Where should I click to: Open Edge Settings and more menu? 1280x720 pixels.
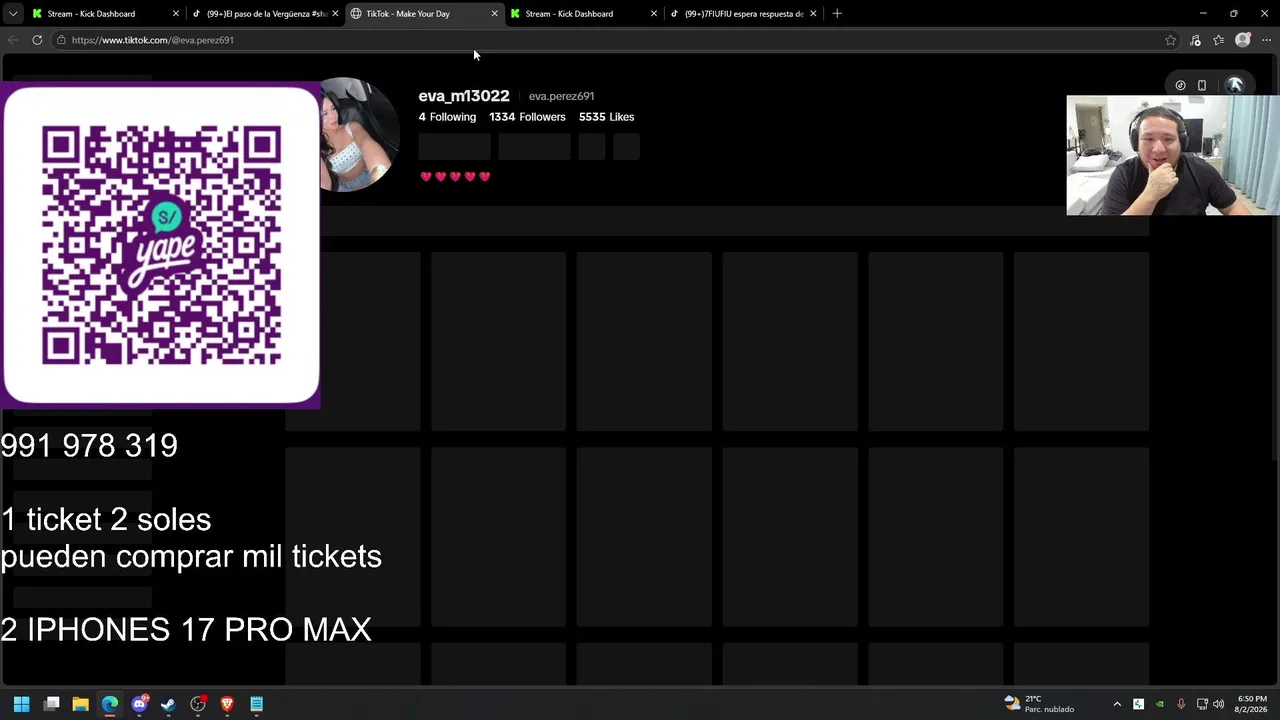[x=1266, y=40]
